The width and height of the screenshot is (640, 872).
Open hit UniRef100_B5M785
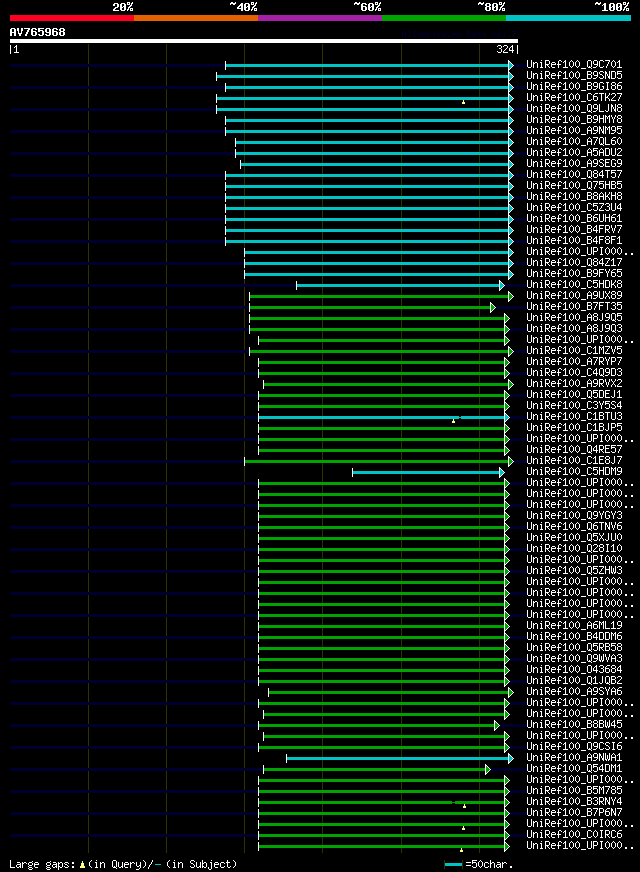(574, 791)
